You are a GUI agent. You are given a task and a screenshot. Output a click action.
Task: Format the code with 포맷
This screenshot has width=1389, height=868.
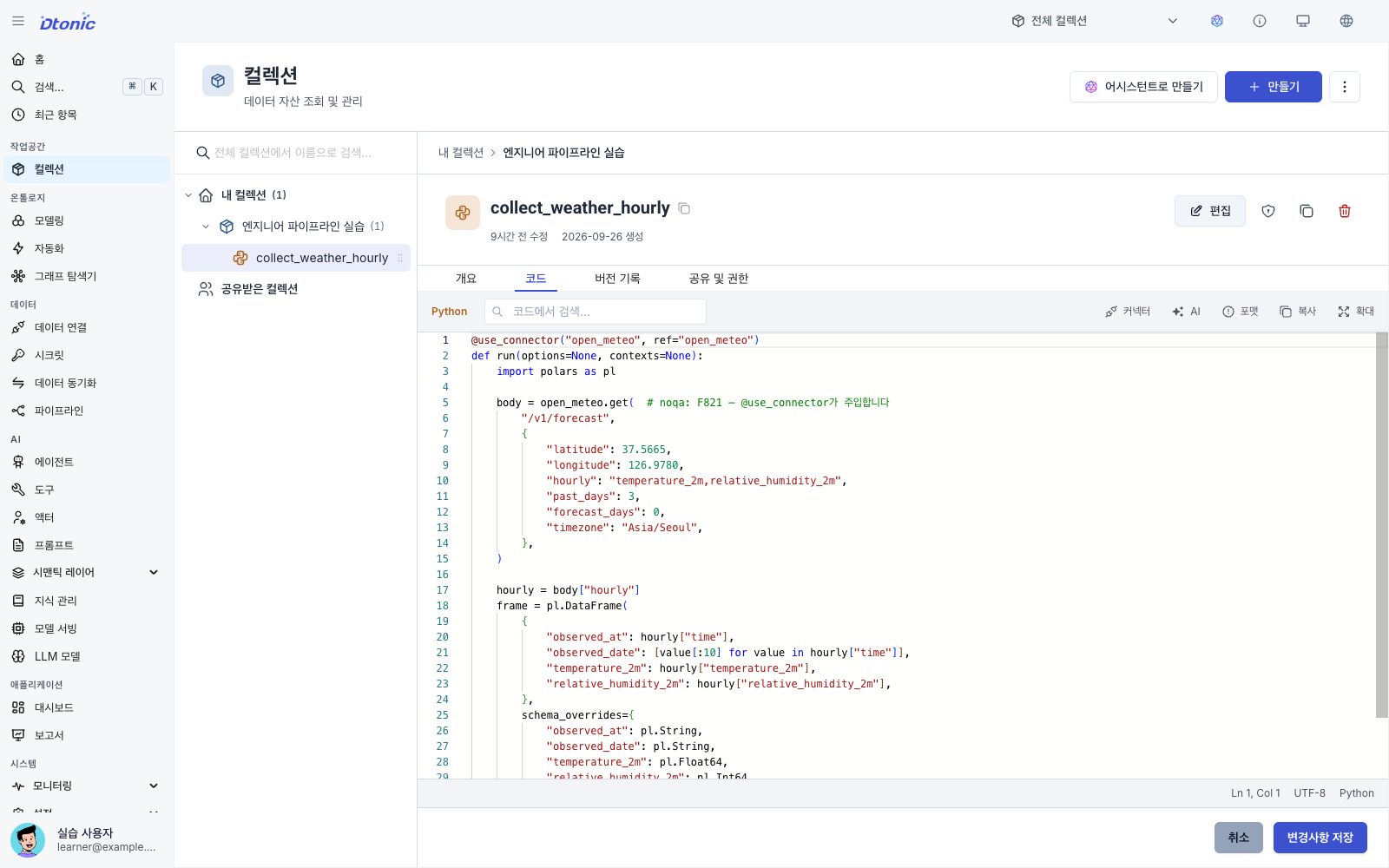1240,312
